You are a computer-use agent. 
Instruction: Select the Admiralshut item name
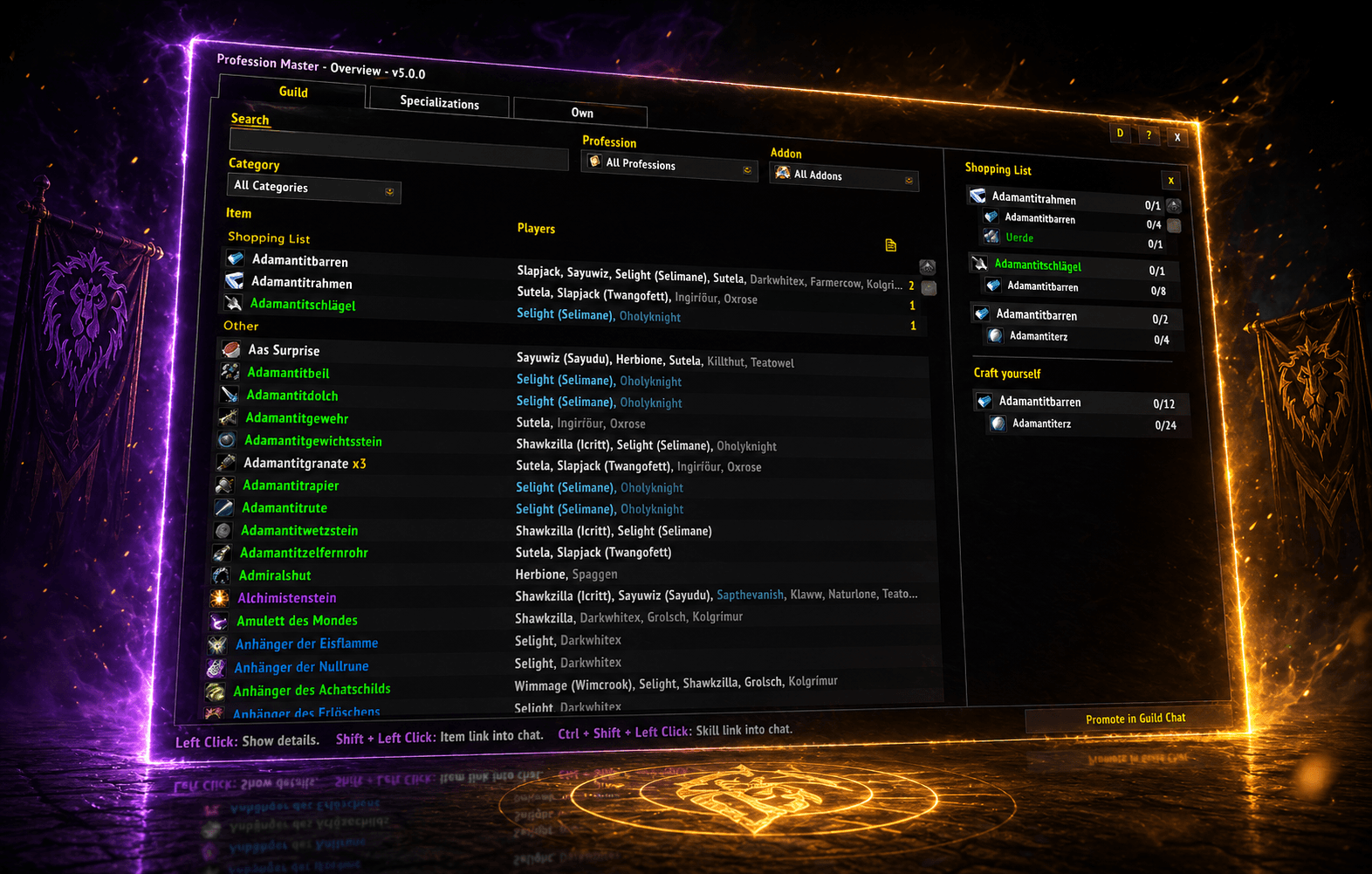275,575
